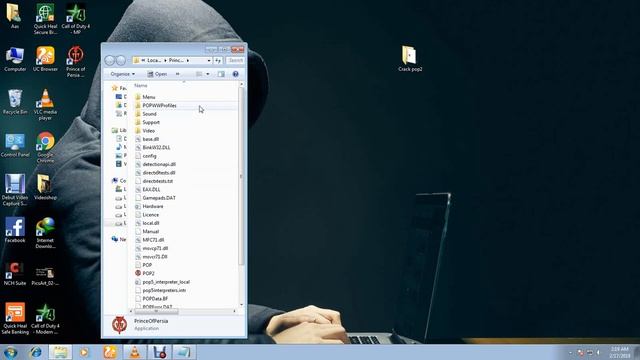Select the Recycle Bin icon

coord(15,102)
